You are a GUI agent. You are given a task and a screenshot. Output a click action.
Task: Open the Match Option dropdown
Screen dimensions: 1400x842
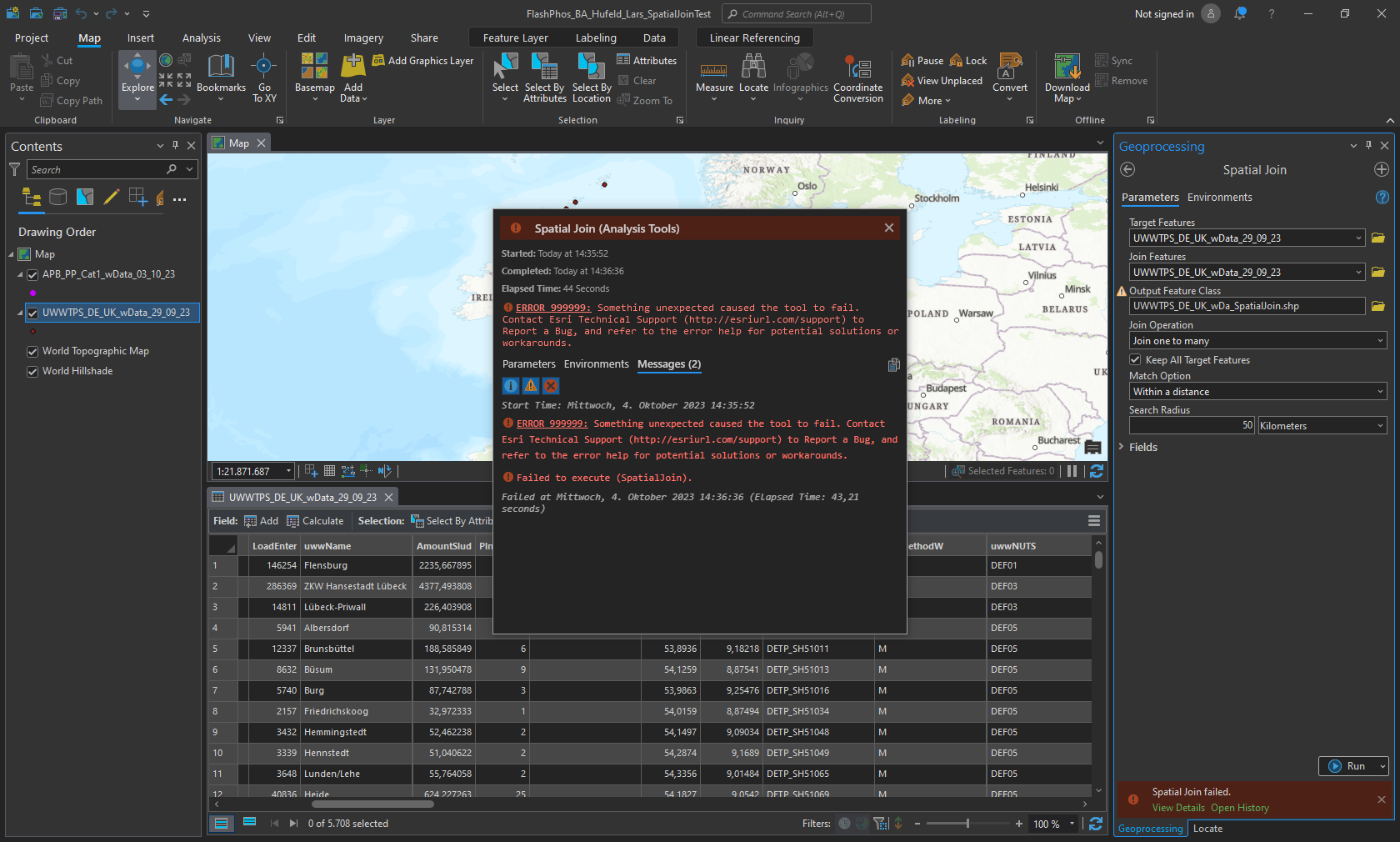[x=1380, y=392]
